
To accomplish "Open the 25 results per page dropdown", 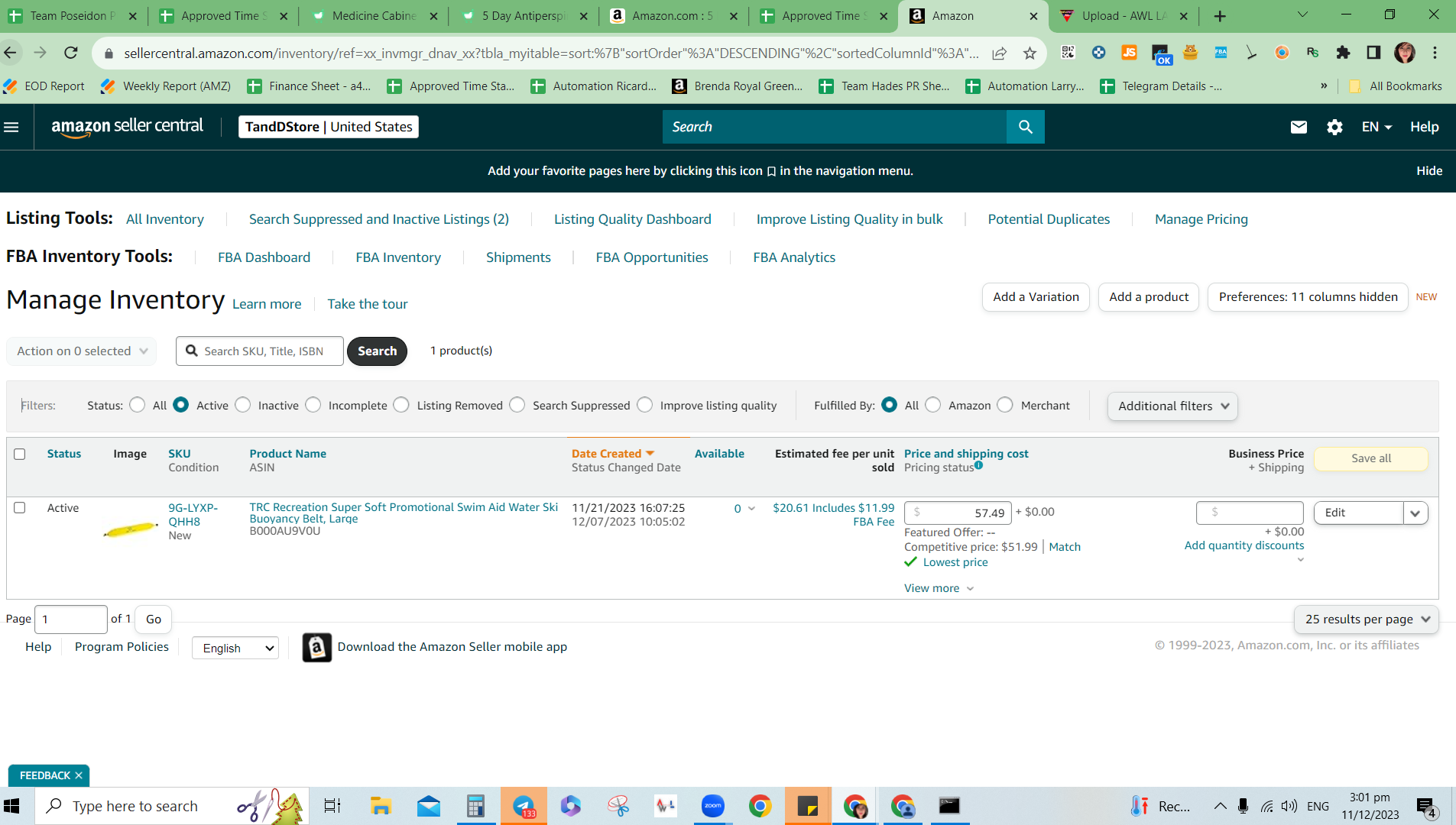I will [1367, 620].
